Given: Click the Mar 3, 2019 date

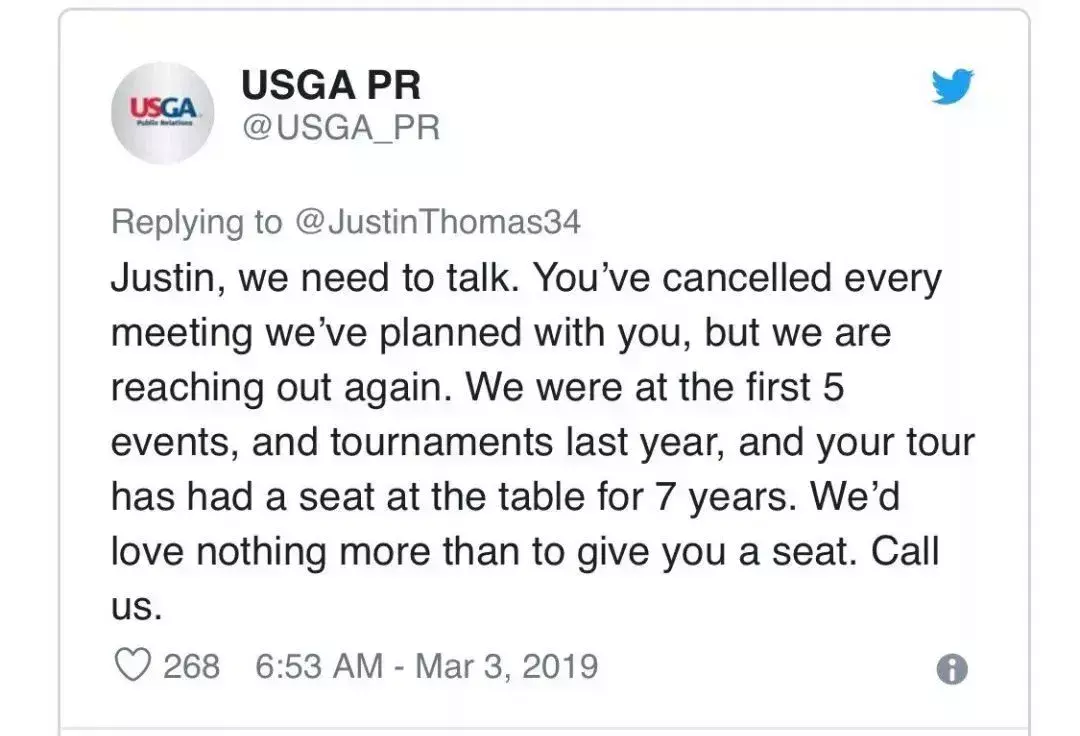Looking at the screenshot, I should (506, 666).
